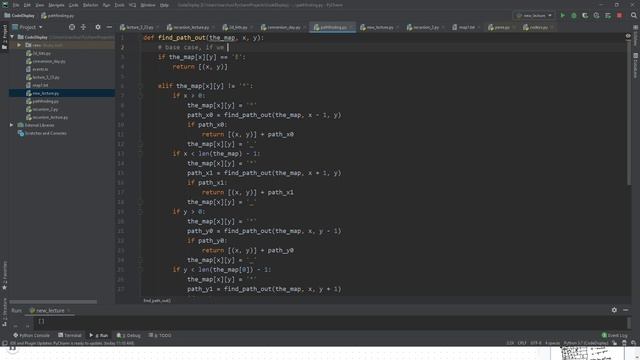Image resolution: width=640 pixels, height=360 pixels.
Task: Click the Python interpreter status bar entry
Action: click(586, 343)
